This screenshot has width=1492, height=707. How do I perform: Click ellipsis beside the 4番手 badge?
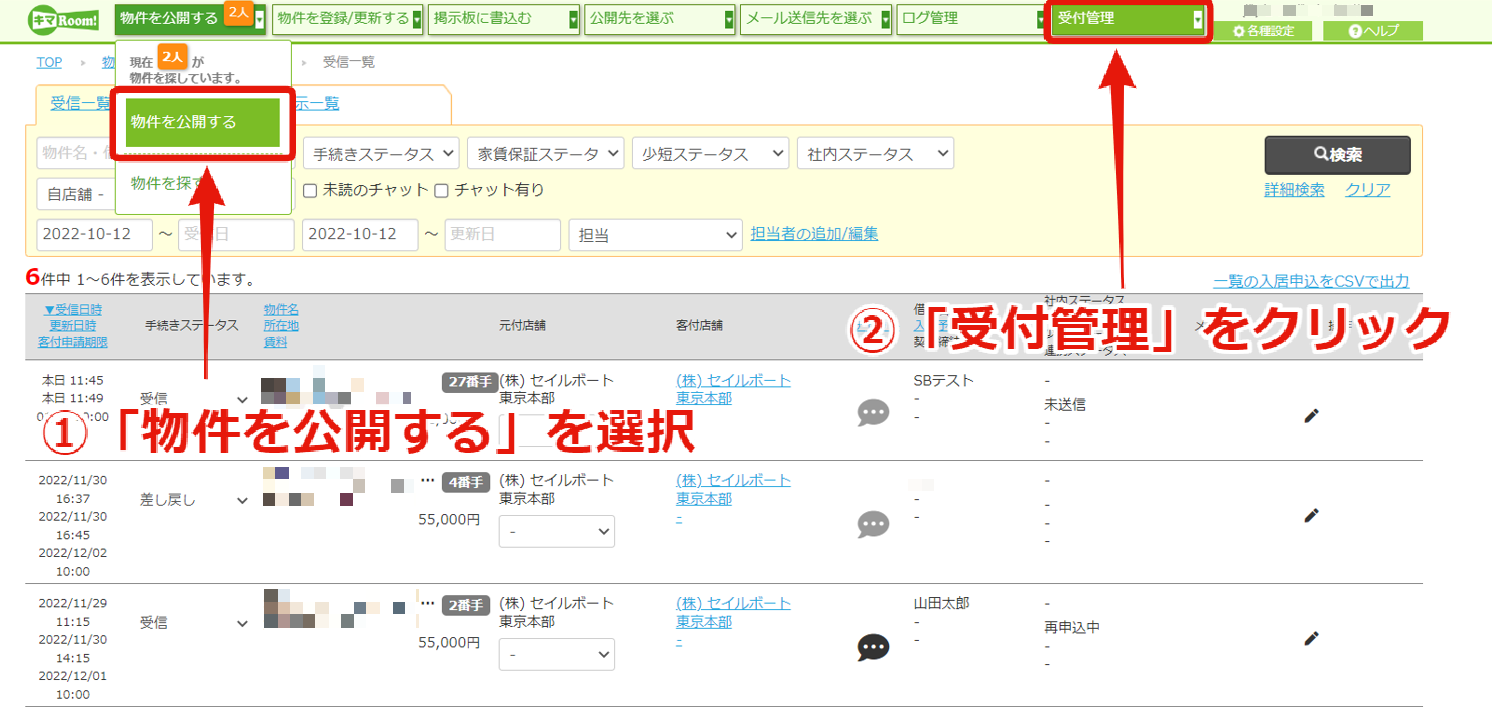pyautogui.click(x=428, y=480)
